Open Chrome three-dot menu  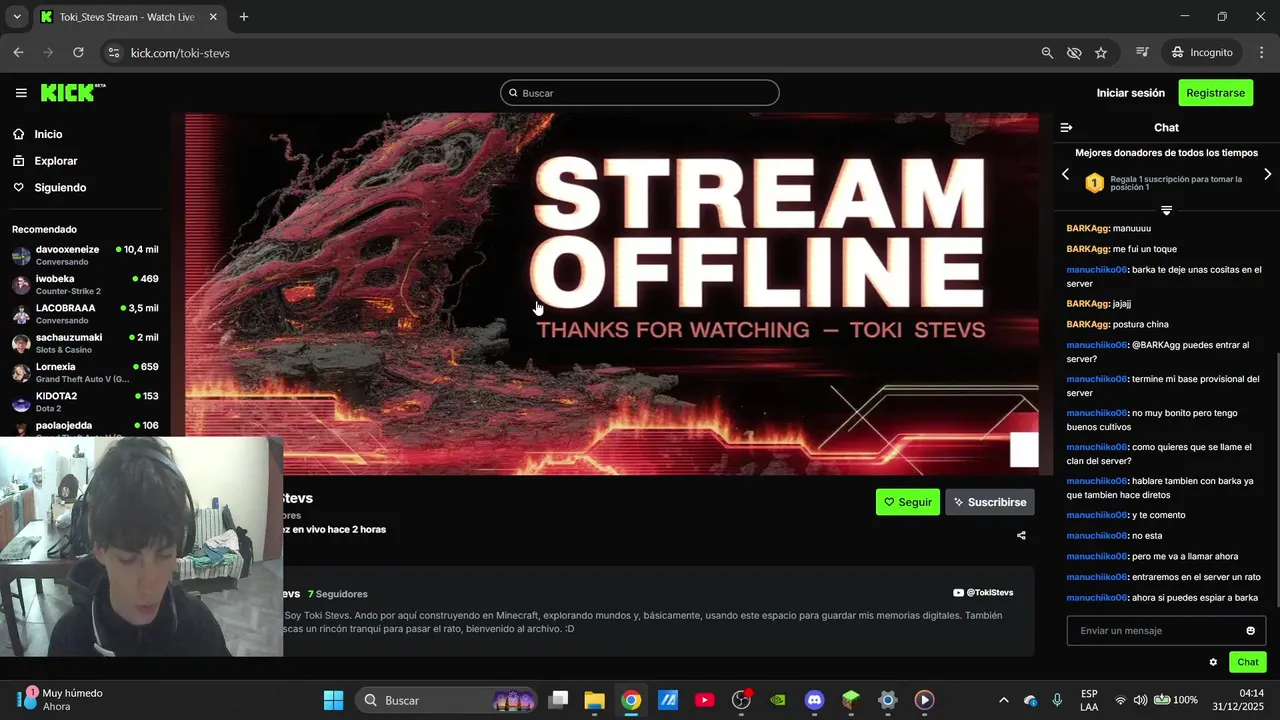click(1260, 52)
